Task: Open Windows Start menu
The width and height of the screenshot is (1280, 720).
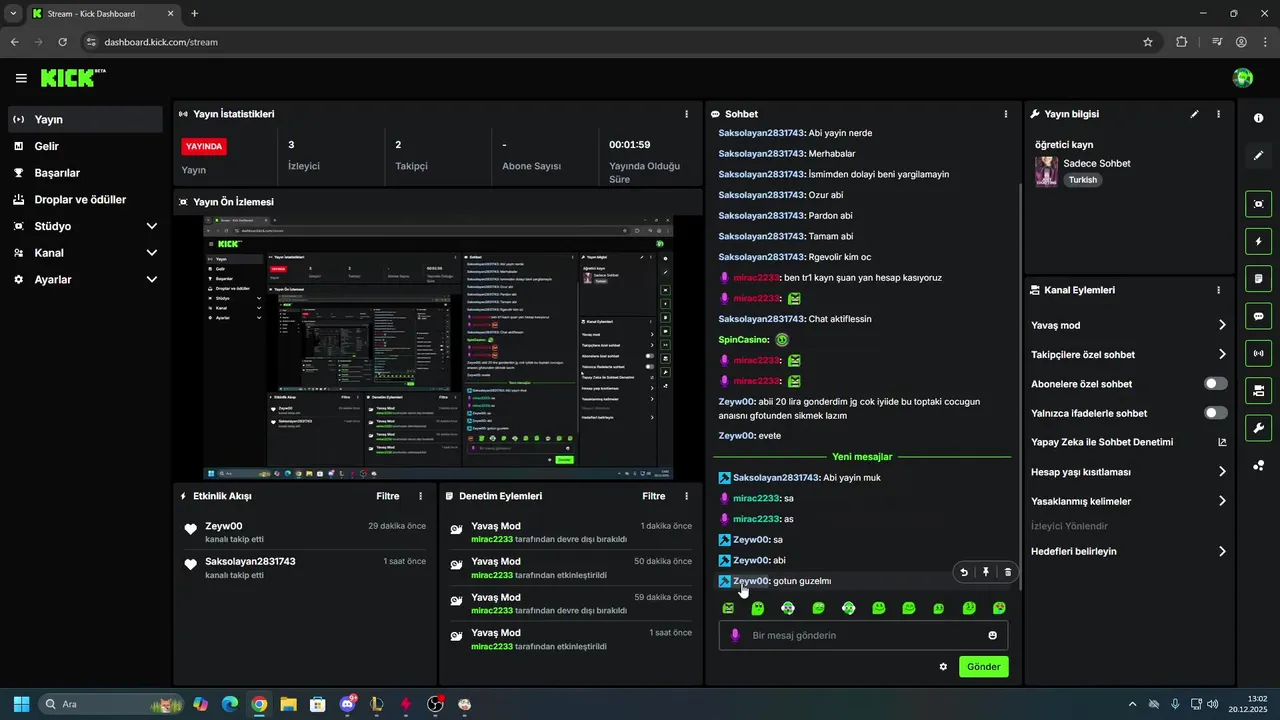Action: (x=21, y=704)
